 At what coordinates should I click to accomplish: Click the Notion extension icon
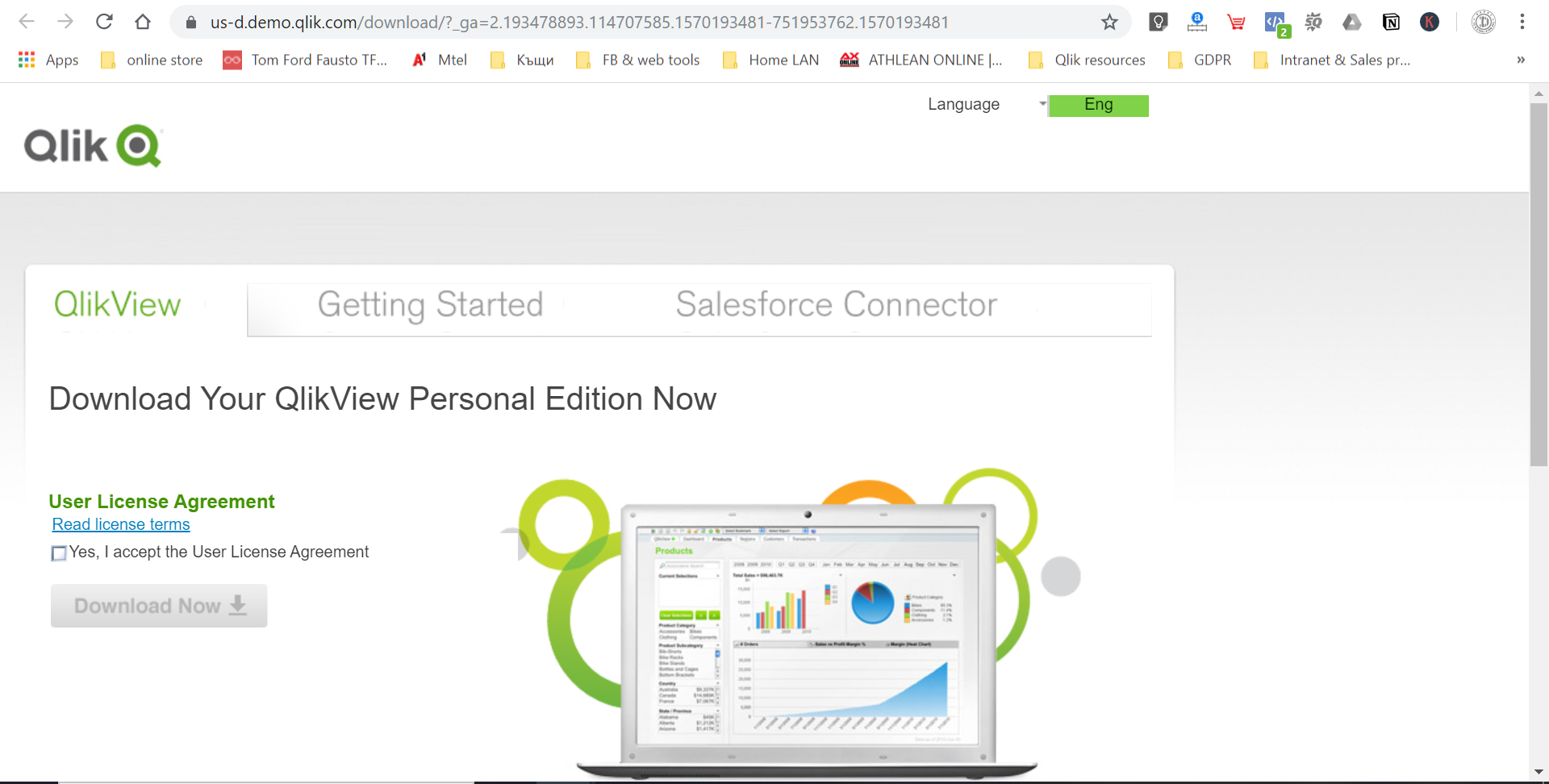click(x=1391, y=22)
